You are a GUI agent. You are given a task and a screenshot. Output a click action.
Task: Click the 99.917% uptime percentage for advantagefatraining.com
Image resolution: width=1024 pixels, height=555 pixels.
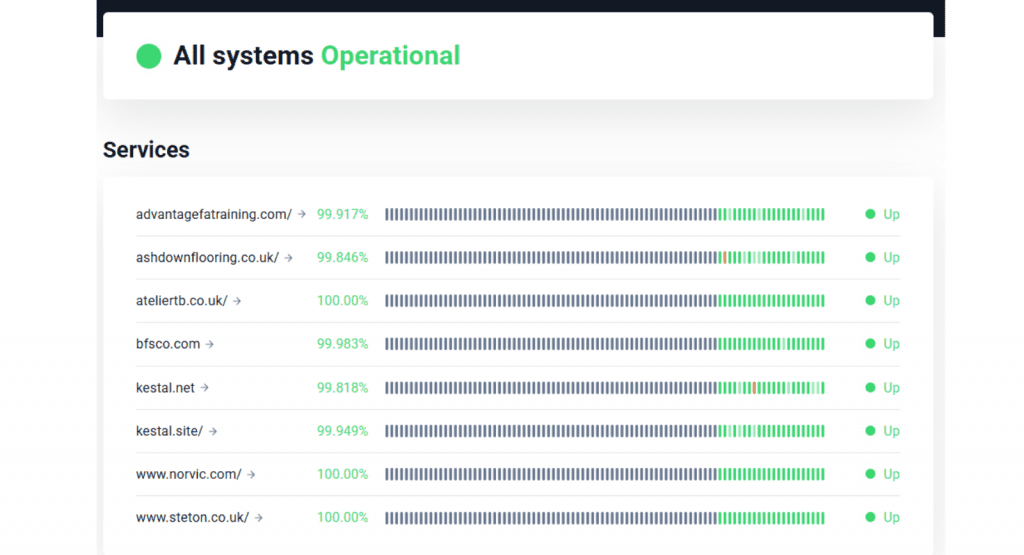pos(342,214)
